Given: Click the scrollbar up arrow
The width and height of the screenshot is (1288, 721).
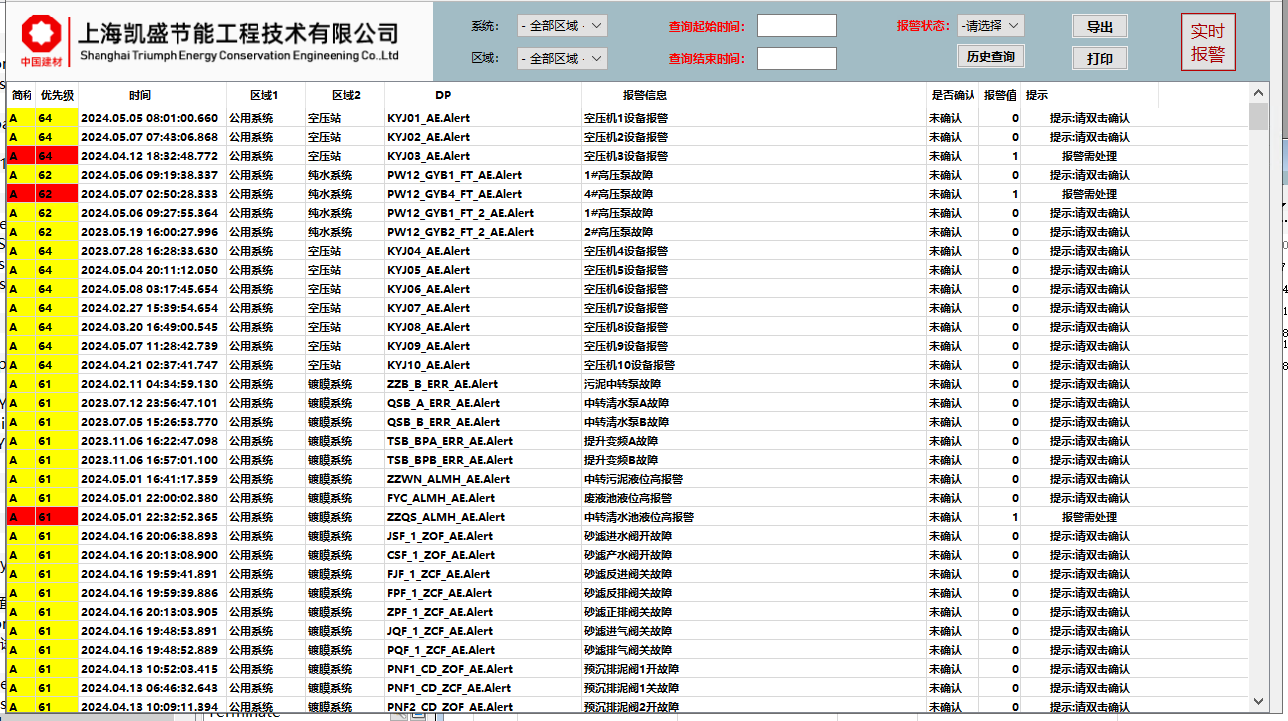Looking at the screenshot, I should pos(1258,93).
